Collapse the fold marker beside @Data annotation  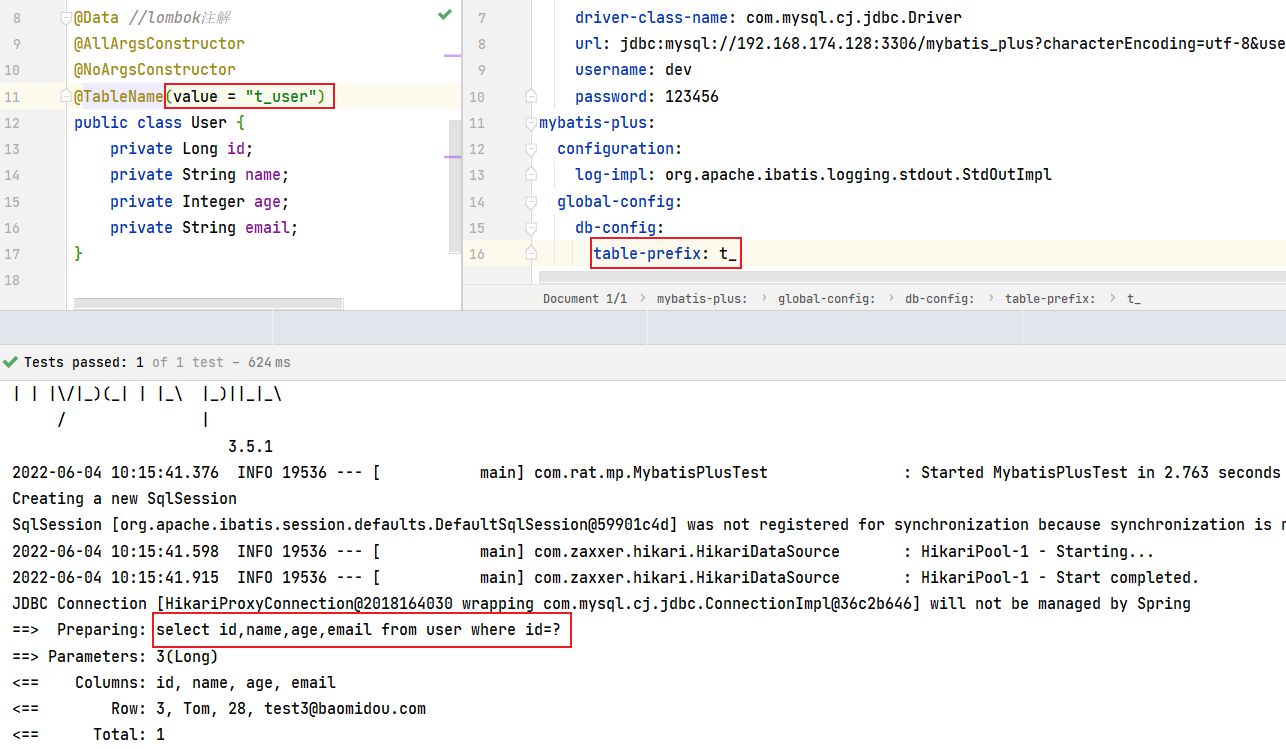(x=66, y=18)
